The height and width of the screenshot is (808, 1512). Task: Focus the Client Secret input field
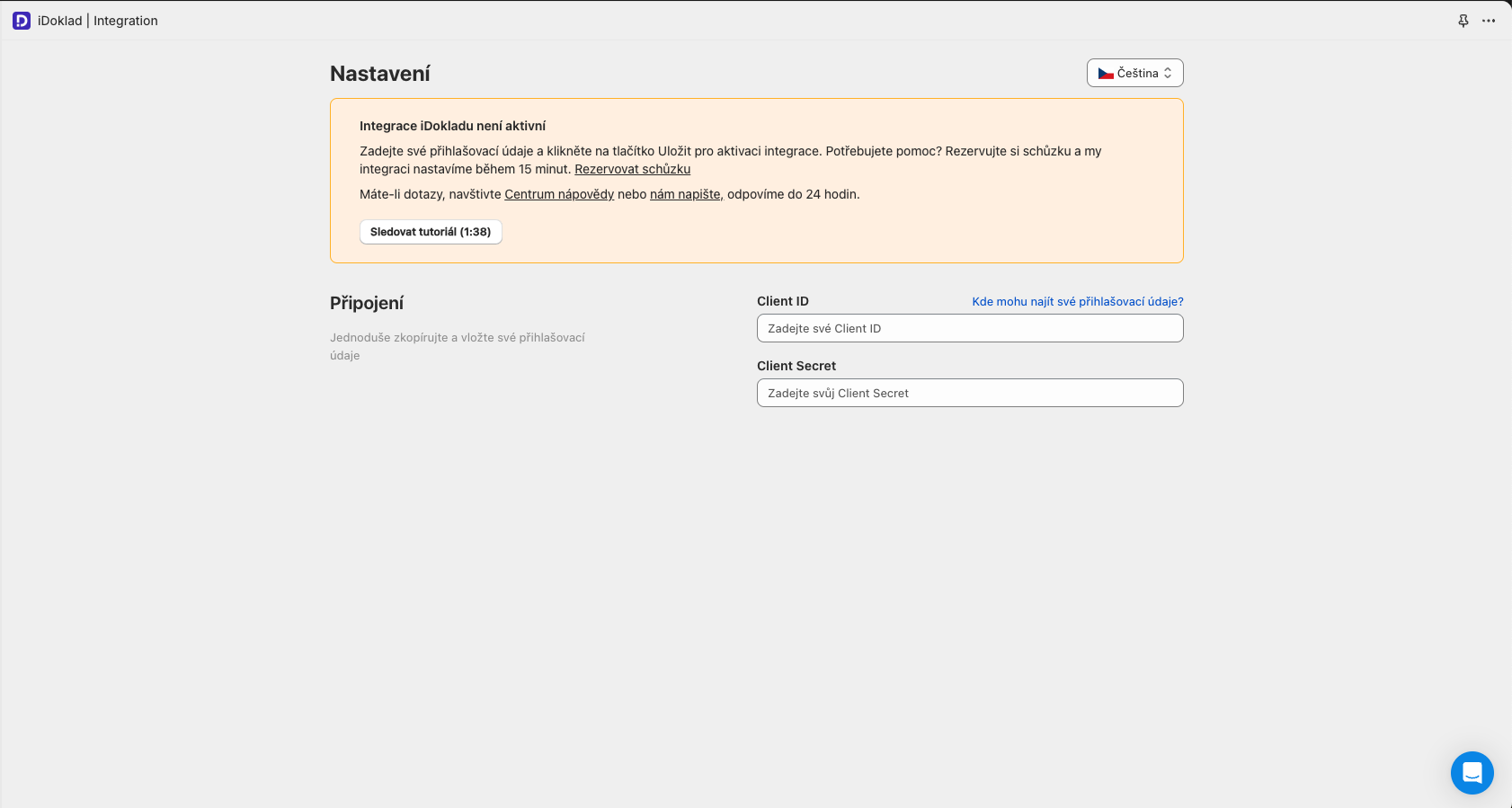pyautogui.click(x=969, y=393)
